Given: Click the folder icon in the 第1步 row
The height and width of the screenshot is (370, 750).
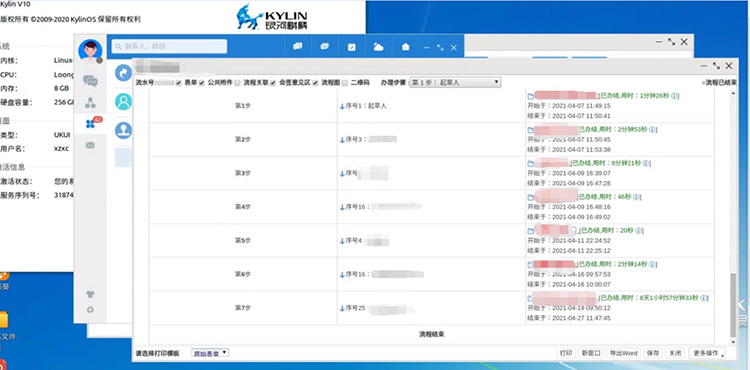Looking at the screenshot, I should pos(530,96).
